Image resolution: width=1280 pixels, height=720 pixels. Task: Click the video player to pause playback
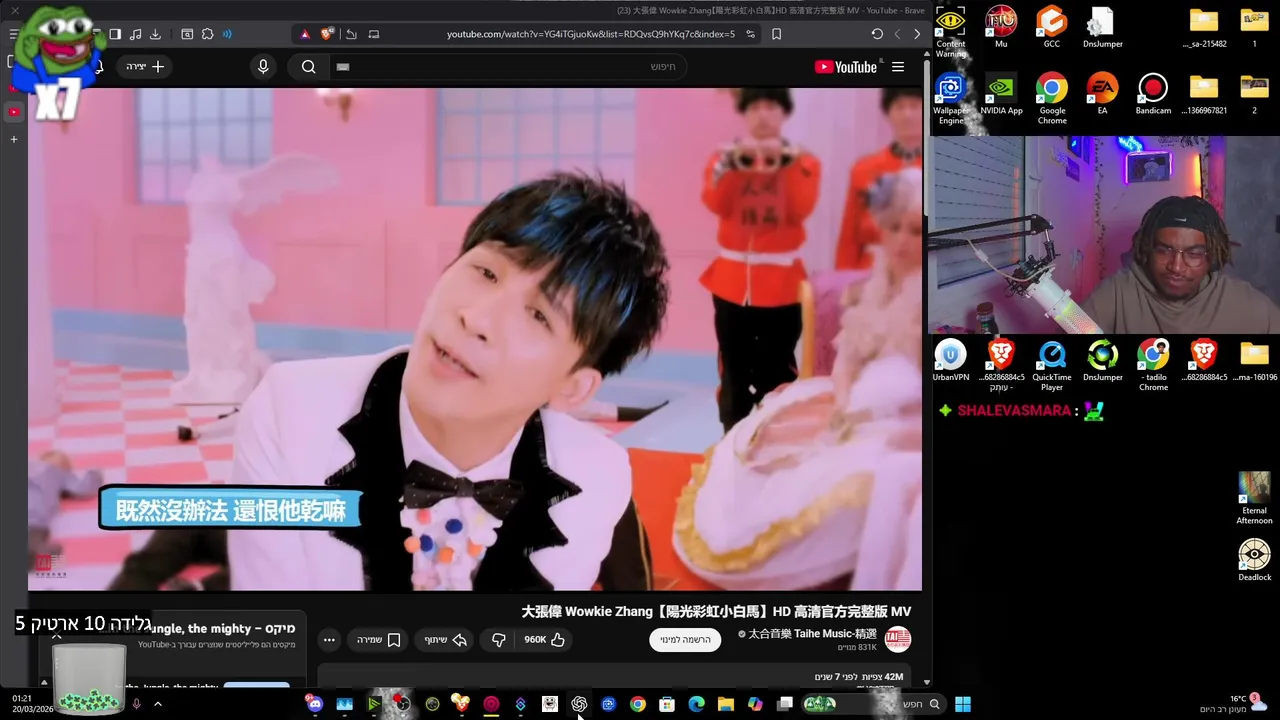[x=475, y=340]
